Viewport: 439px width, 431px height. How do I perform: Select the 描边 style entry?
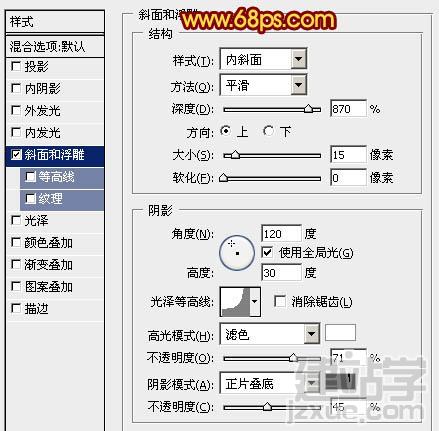point(55,309)
